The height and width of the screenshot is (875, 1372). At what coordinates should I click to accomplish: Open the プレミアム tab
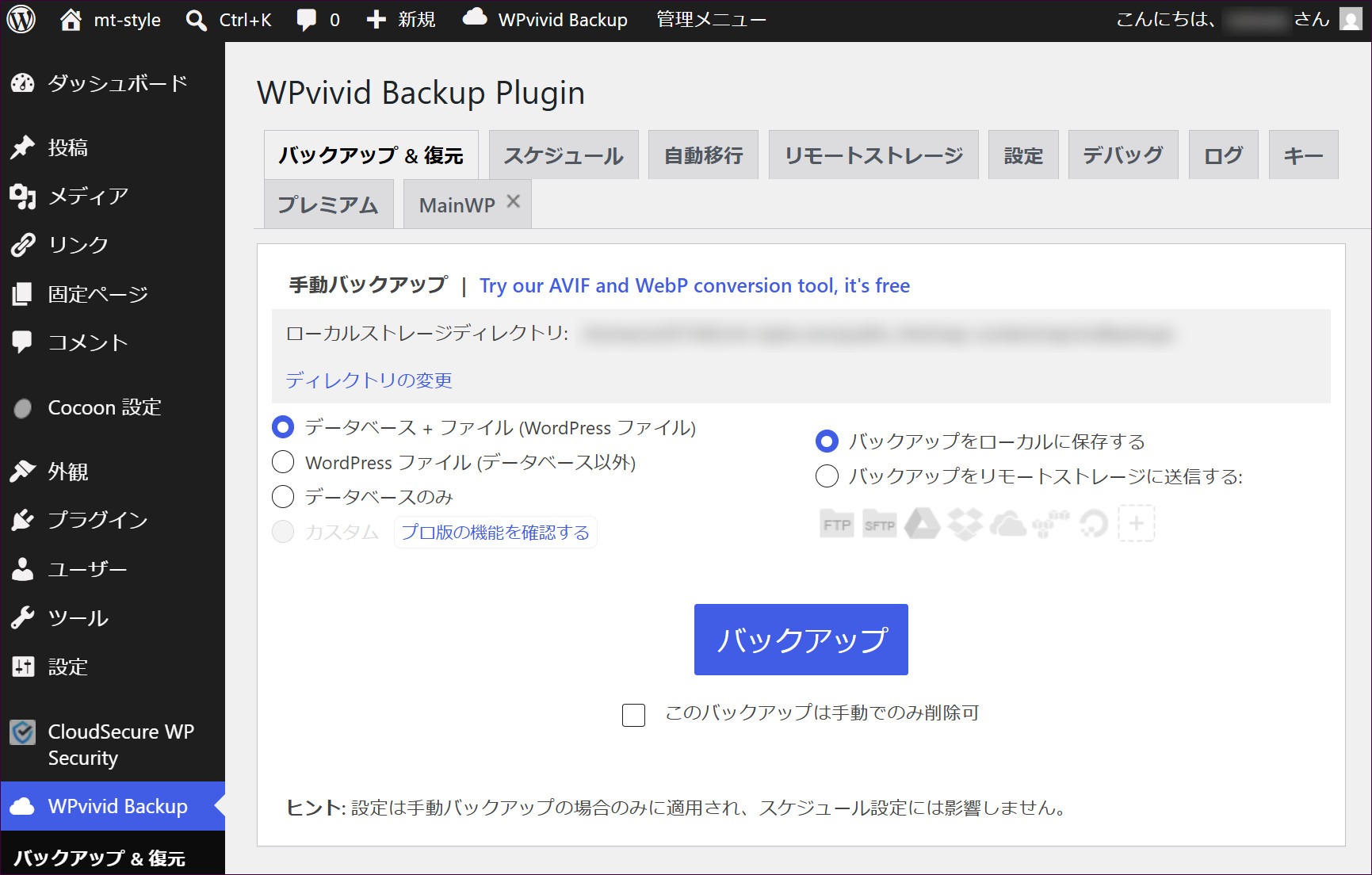pos(328,204)
